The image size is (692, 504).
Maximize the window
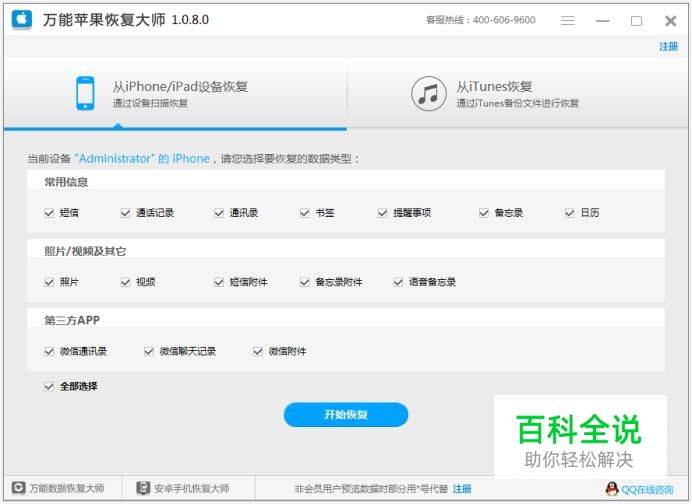(x=636, y=21)
